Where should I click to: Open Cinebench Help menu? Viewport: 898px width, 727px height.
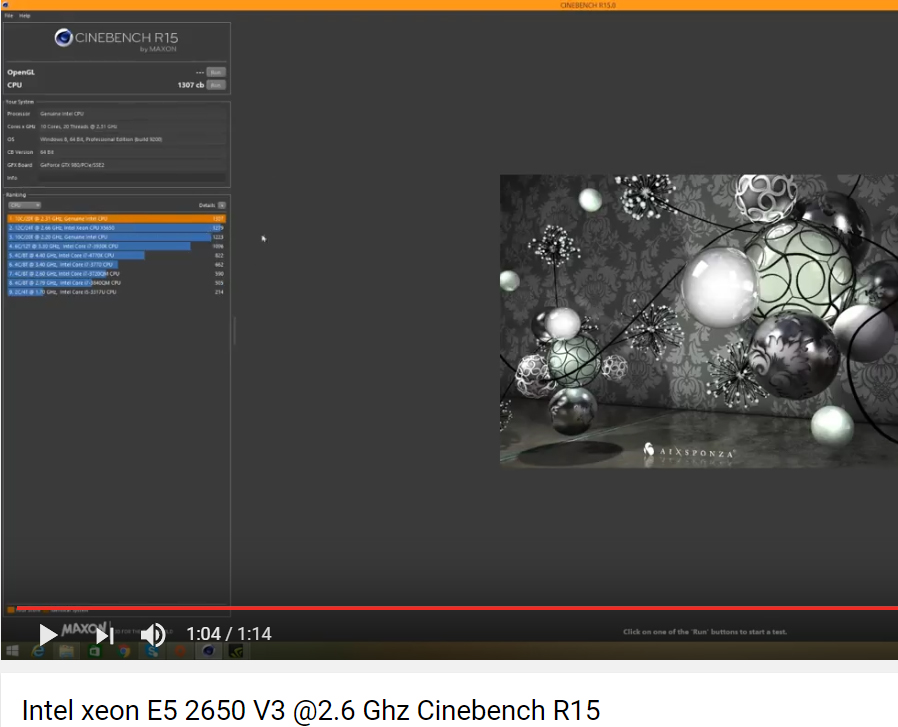25,16
